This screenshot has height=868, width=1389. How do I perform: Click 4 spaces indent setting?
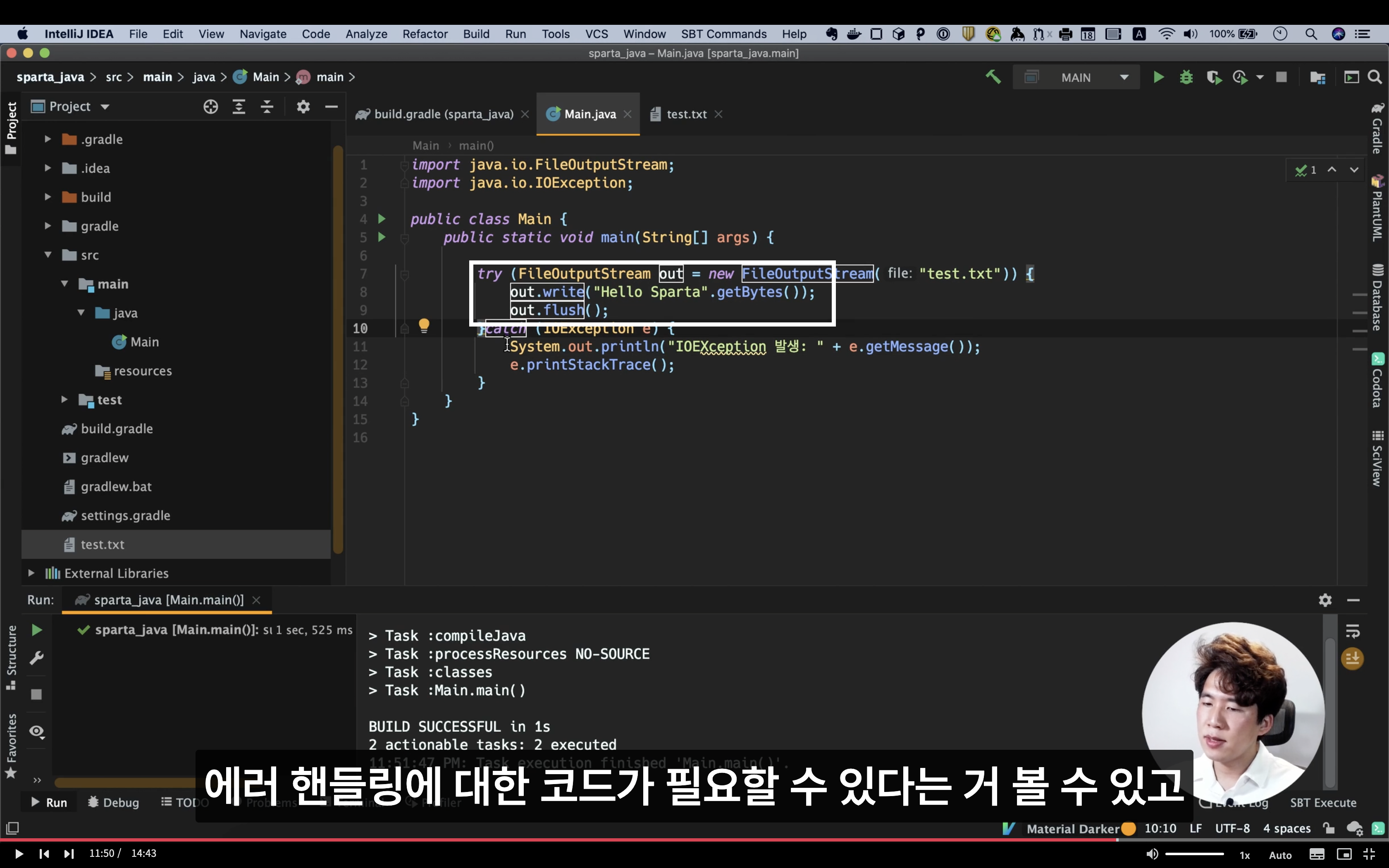[1287, 828]
